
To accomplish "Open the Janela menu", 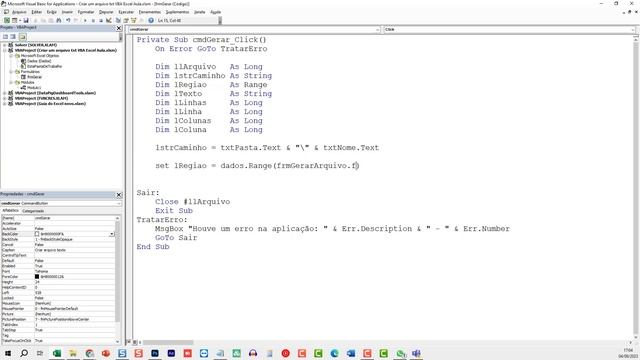I will click(x=200, y=12).
